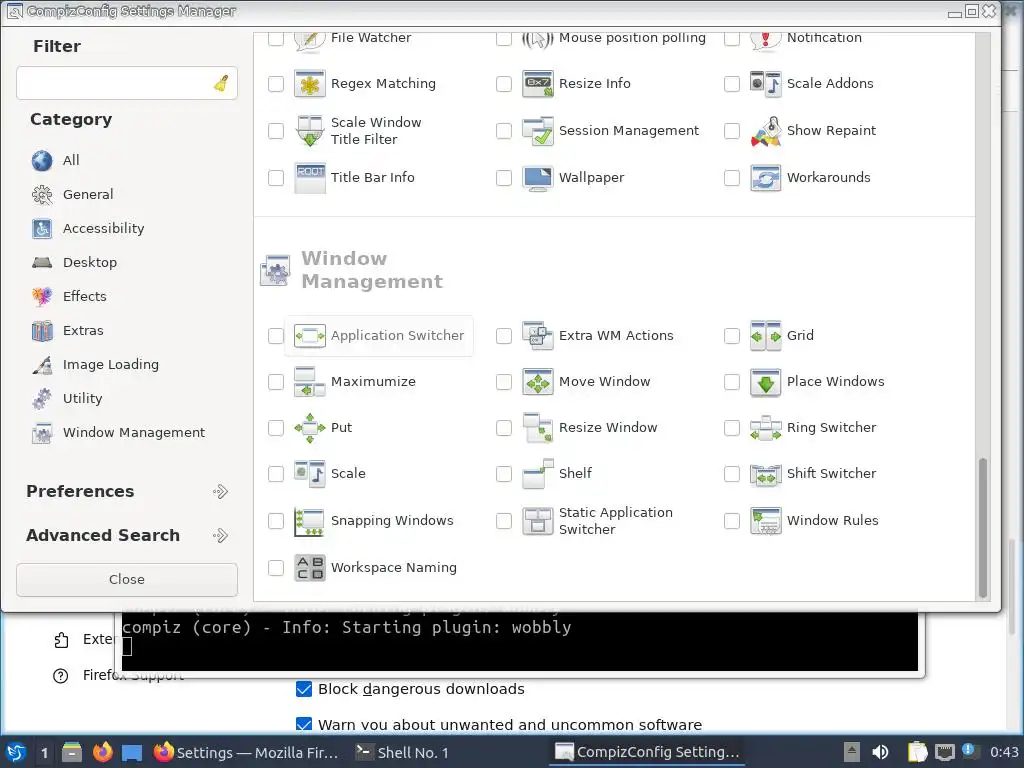Open the Shift Switcher plugin icon
This screenshot has height=768, width=1024.
(x=765, y=473)
